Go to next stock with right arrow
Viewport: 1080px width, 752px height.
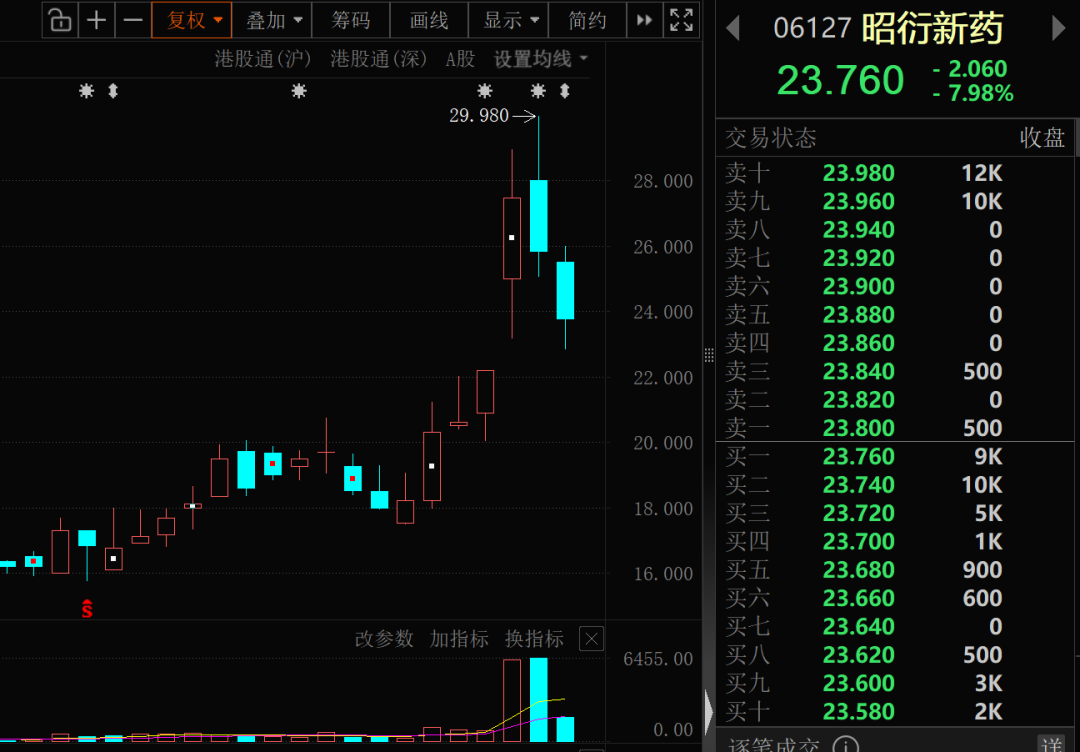(x=1059, y=28)
